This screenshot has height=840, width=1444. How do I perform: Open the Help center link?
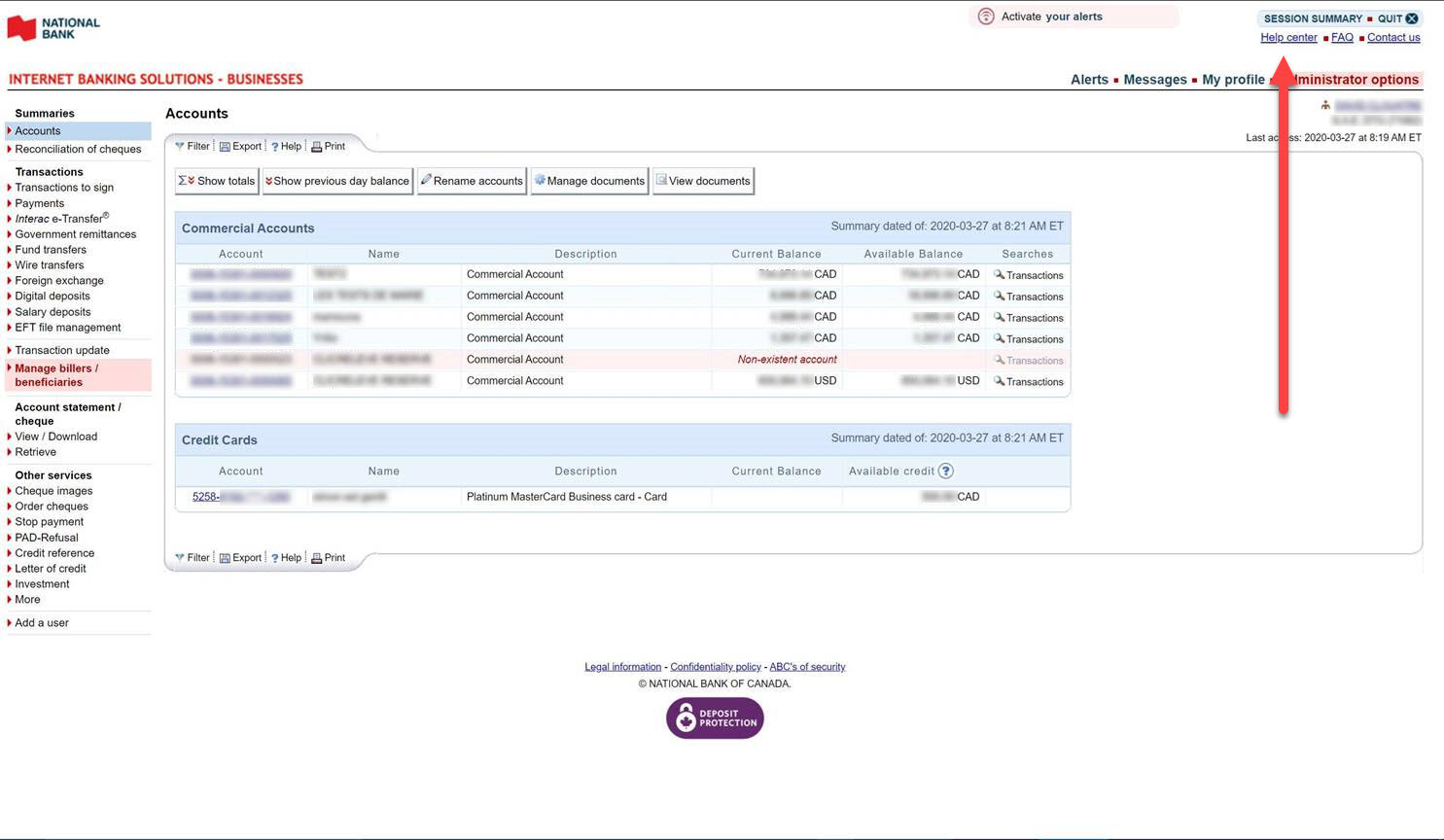(1288, 38)
